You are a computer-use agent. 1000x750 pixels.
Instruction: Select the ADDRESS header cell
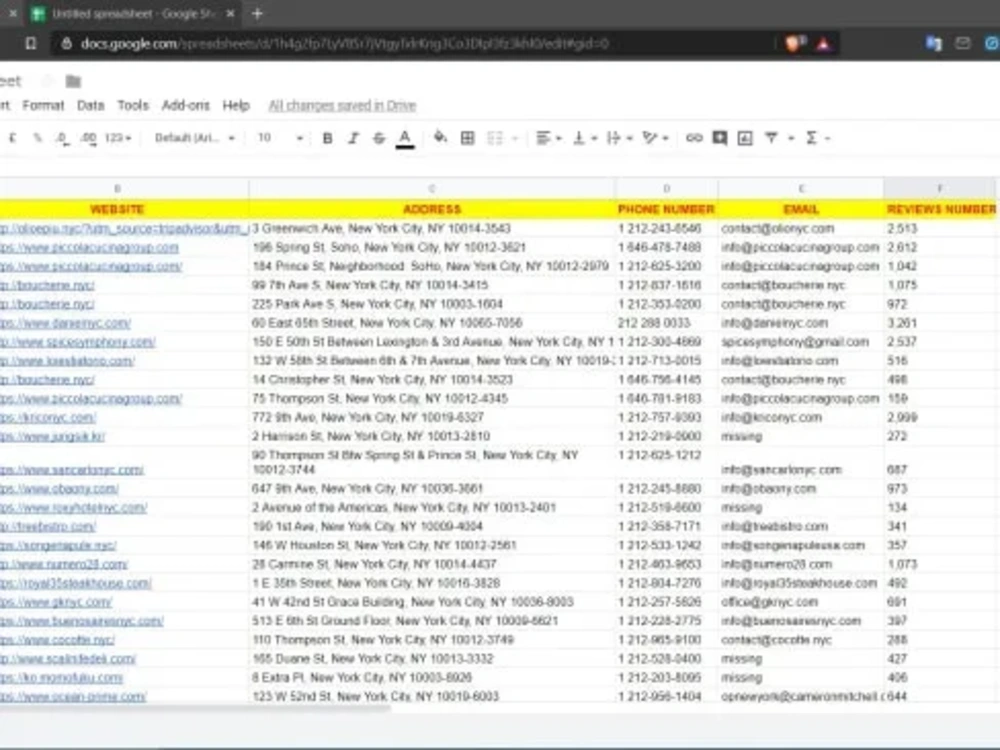pyautogui.click(x=432, y=209)
